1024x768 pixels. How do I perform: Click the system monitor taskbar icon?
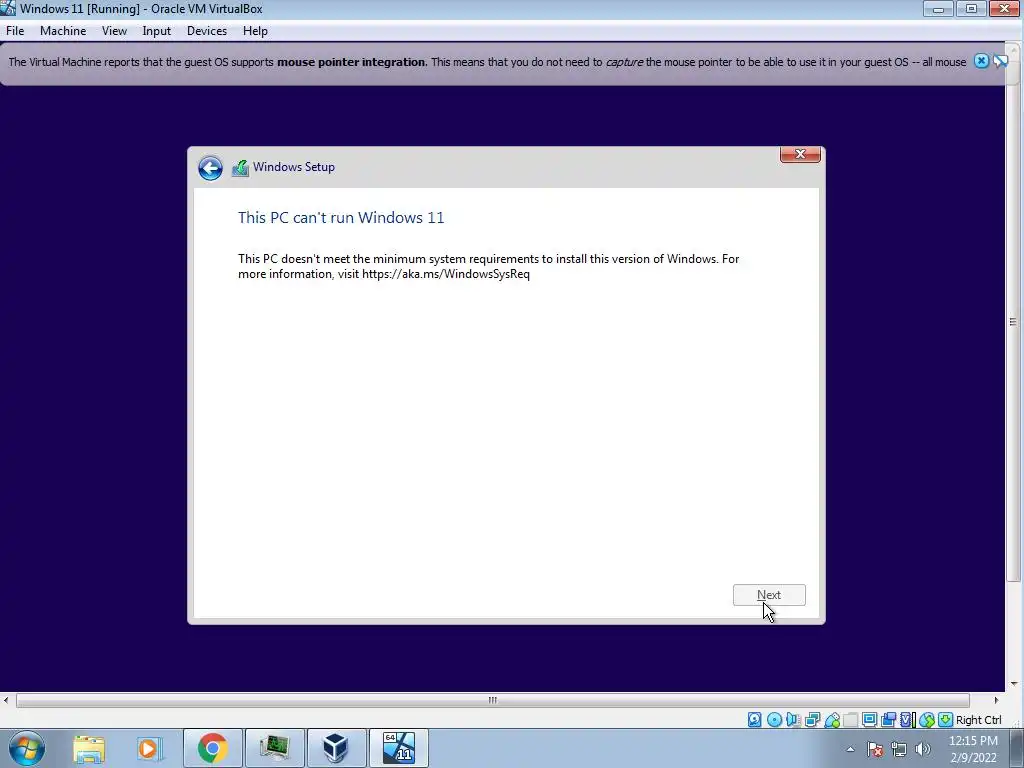[274, 748]
